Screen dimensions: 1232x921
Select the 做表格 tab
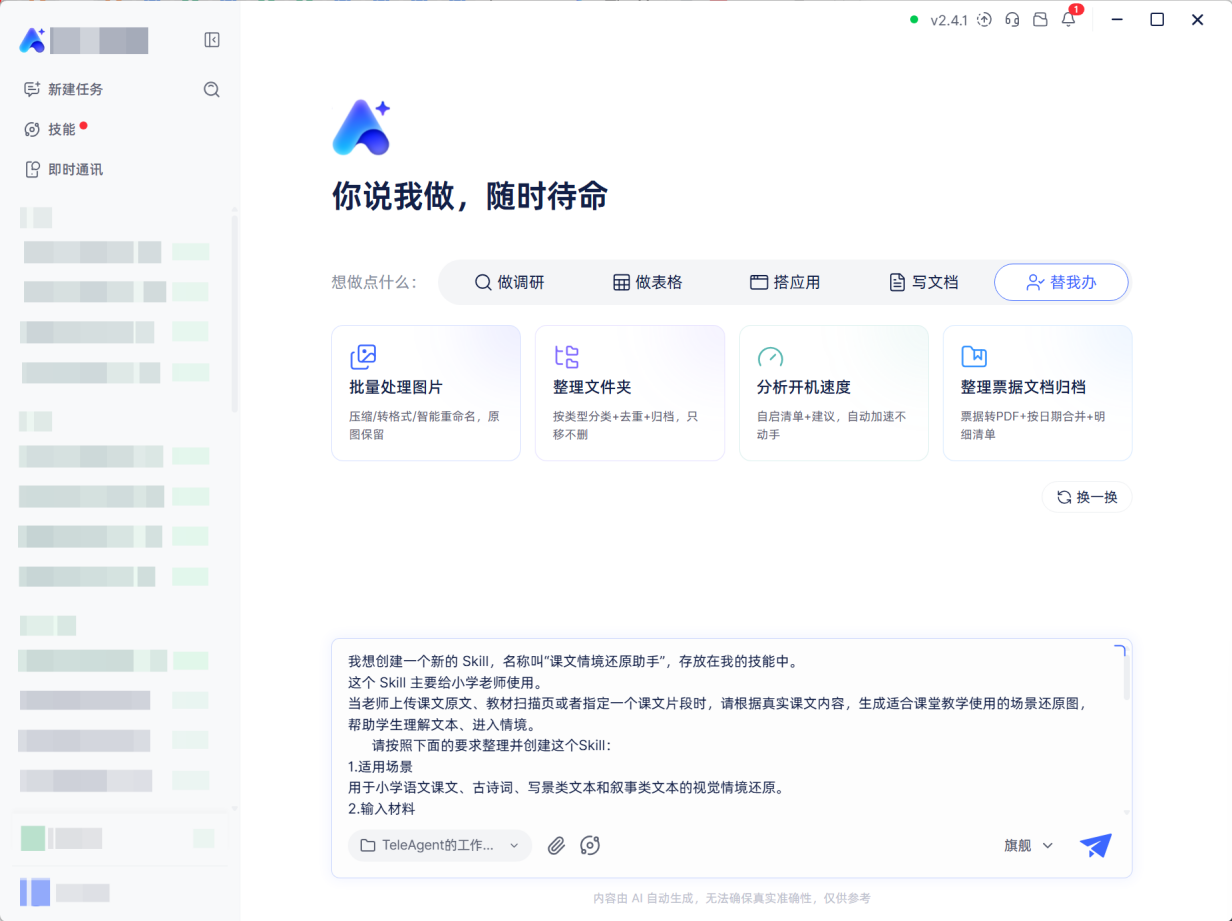pos(648,282)
